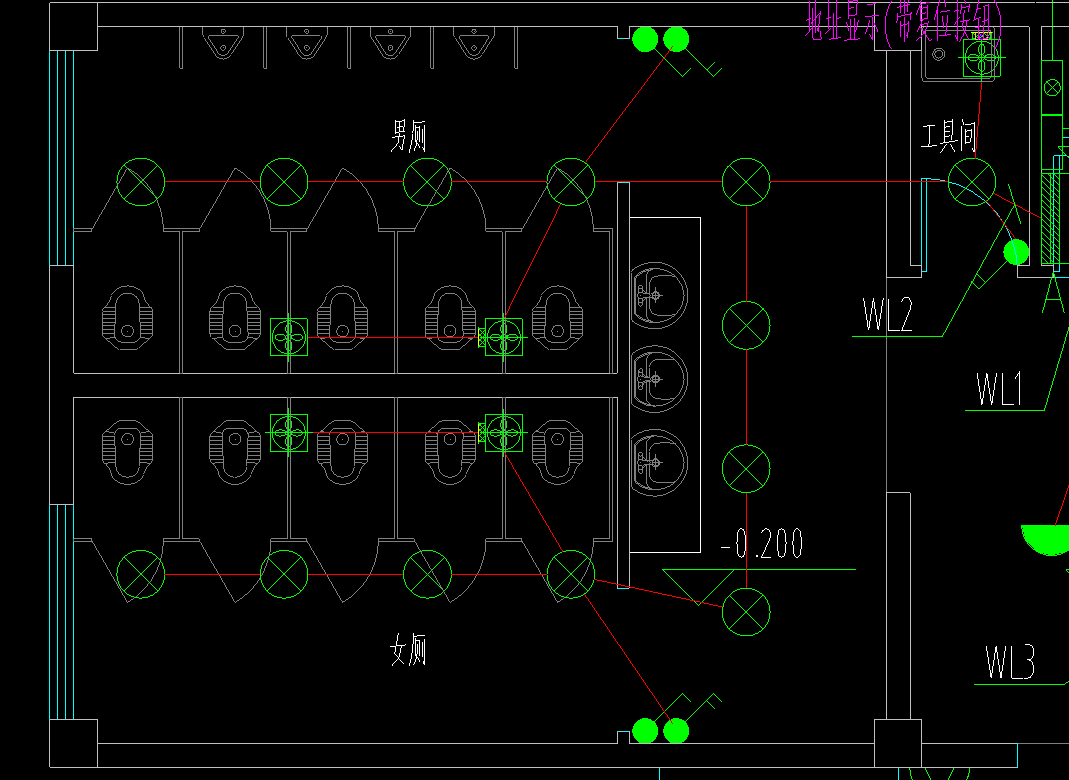Select the top washbasin symbol
The image size is (1069, 780).
pos(658,295)
